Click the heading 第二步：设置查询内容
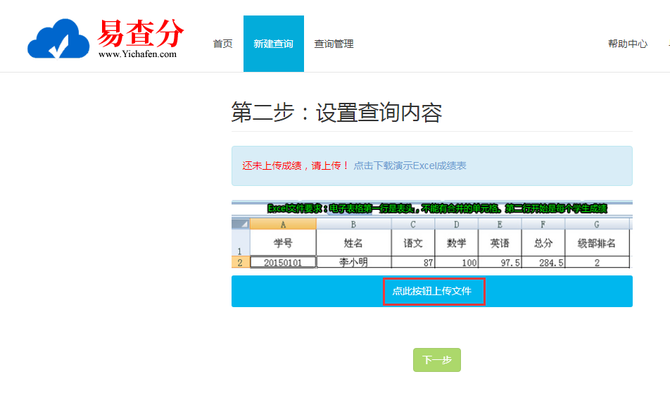The height and width of the screenshot is (398, 670). pyautogui.click(x=337, y=112)
